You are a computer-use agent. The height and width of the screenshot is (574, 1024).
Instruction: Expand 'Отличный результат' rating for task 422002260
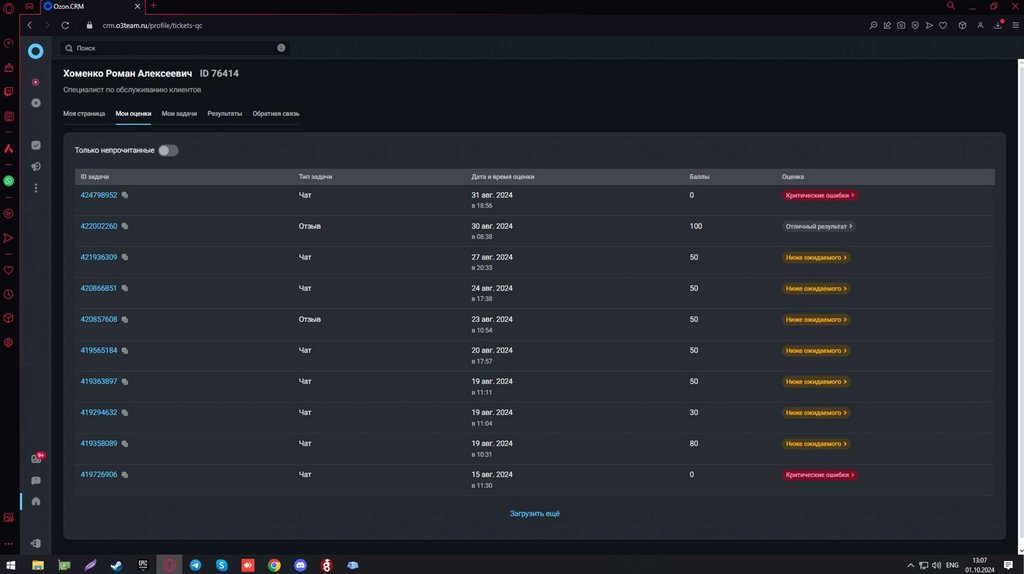click(819, 227)
